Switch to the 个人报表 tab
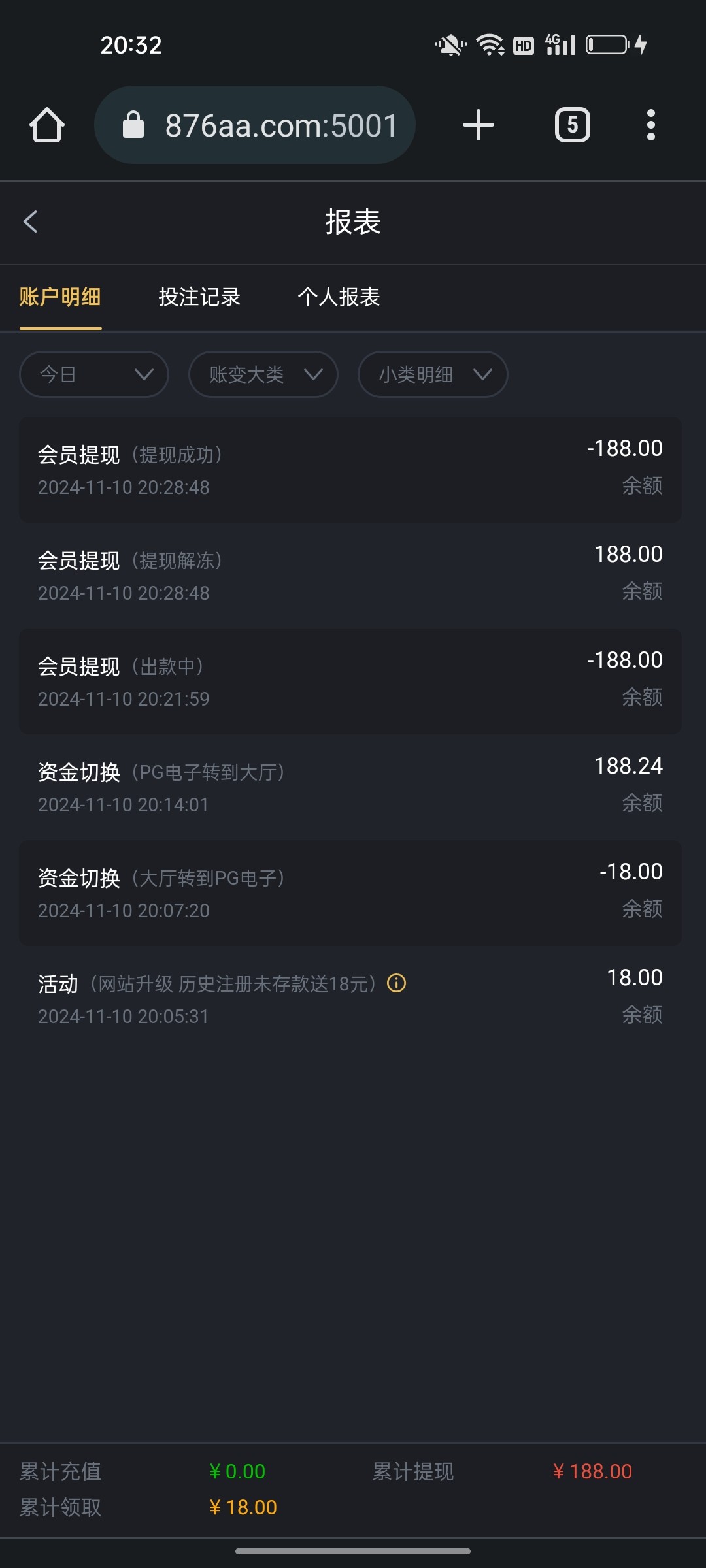The height and width of the screenshot is (1568, 706). tap(339, 297)
